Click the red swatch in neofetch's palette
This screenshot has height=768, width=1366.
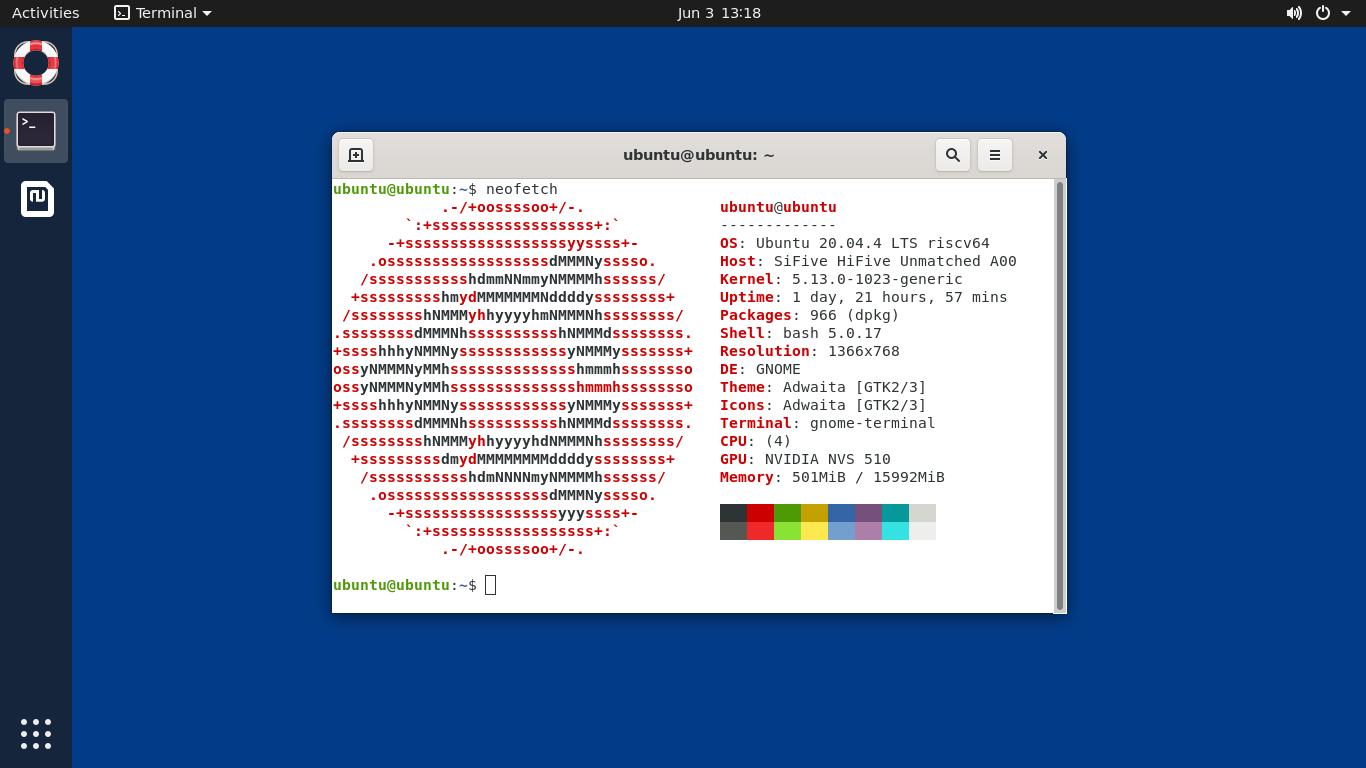coord(760,521)
